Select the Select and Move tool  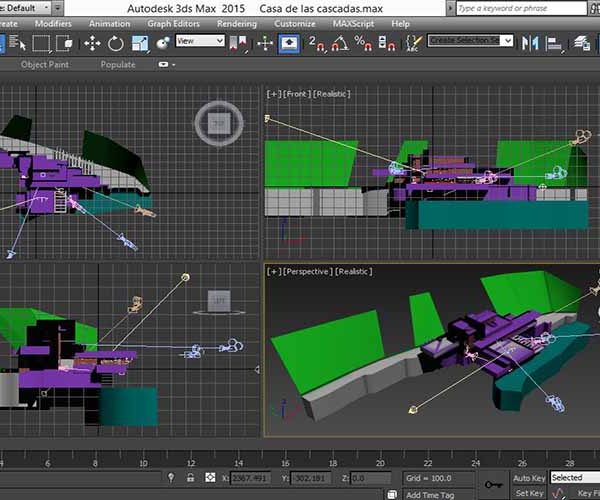pos(91,43)
